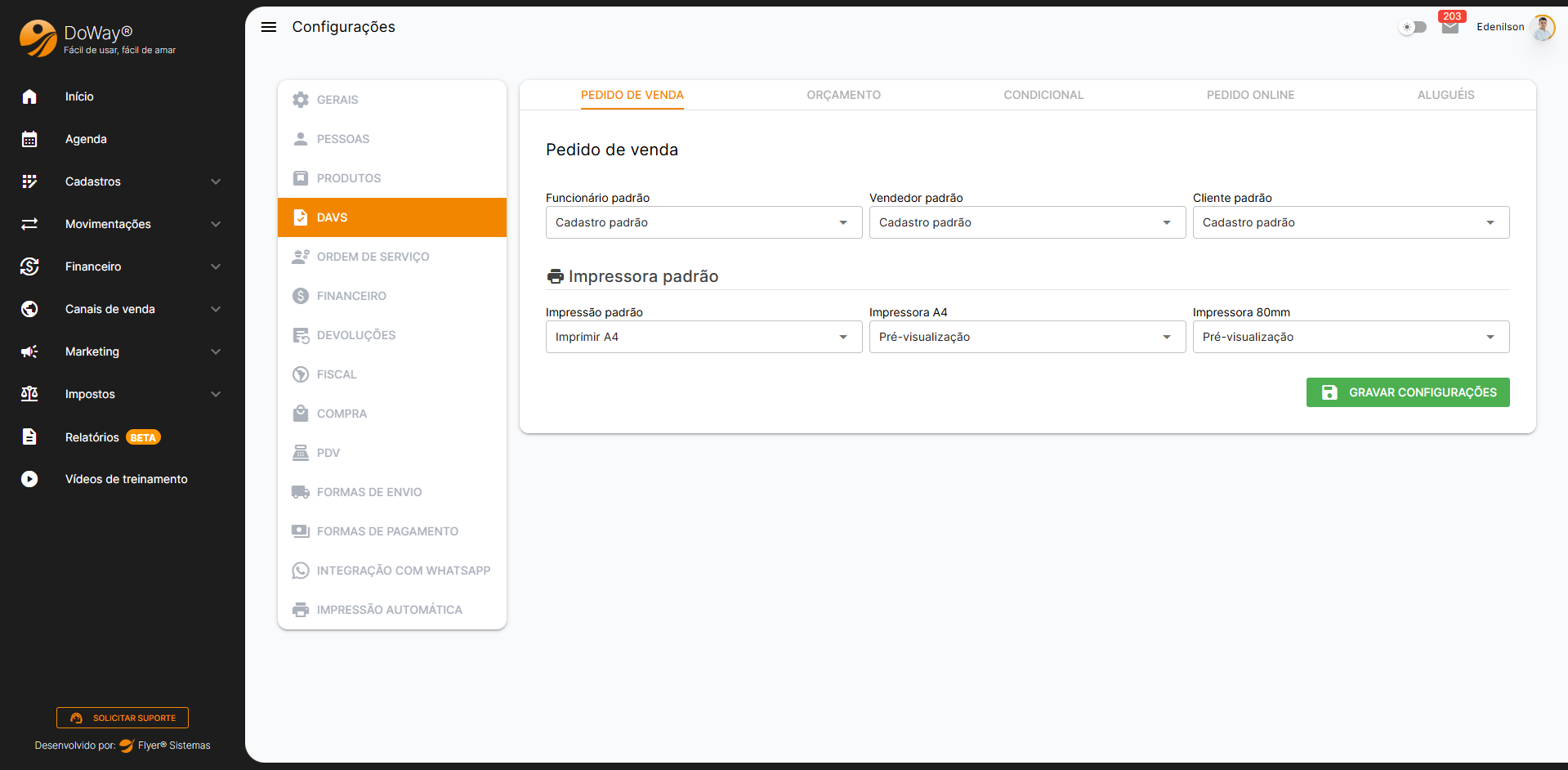Open the Impressão padrão dropdown

click(x=703, y=337)
